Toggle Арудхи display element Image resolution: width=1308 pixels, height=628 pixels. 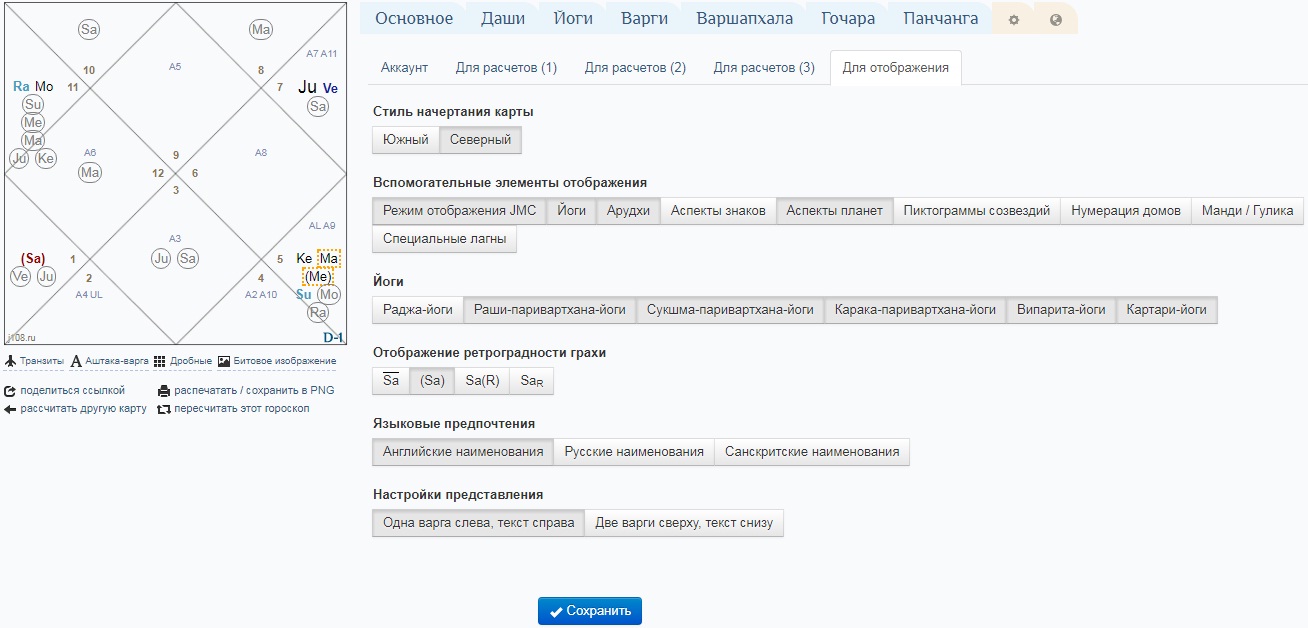click(x=628, y=211)
